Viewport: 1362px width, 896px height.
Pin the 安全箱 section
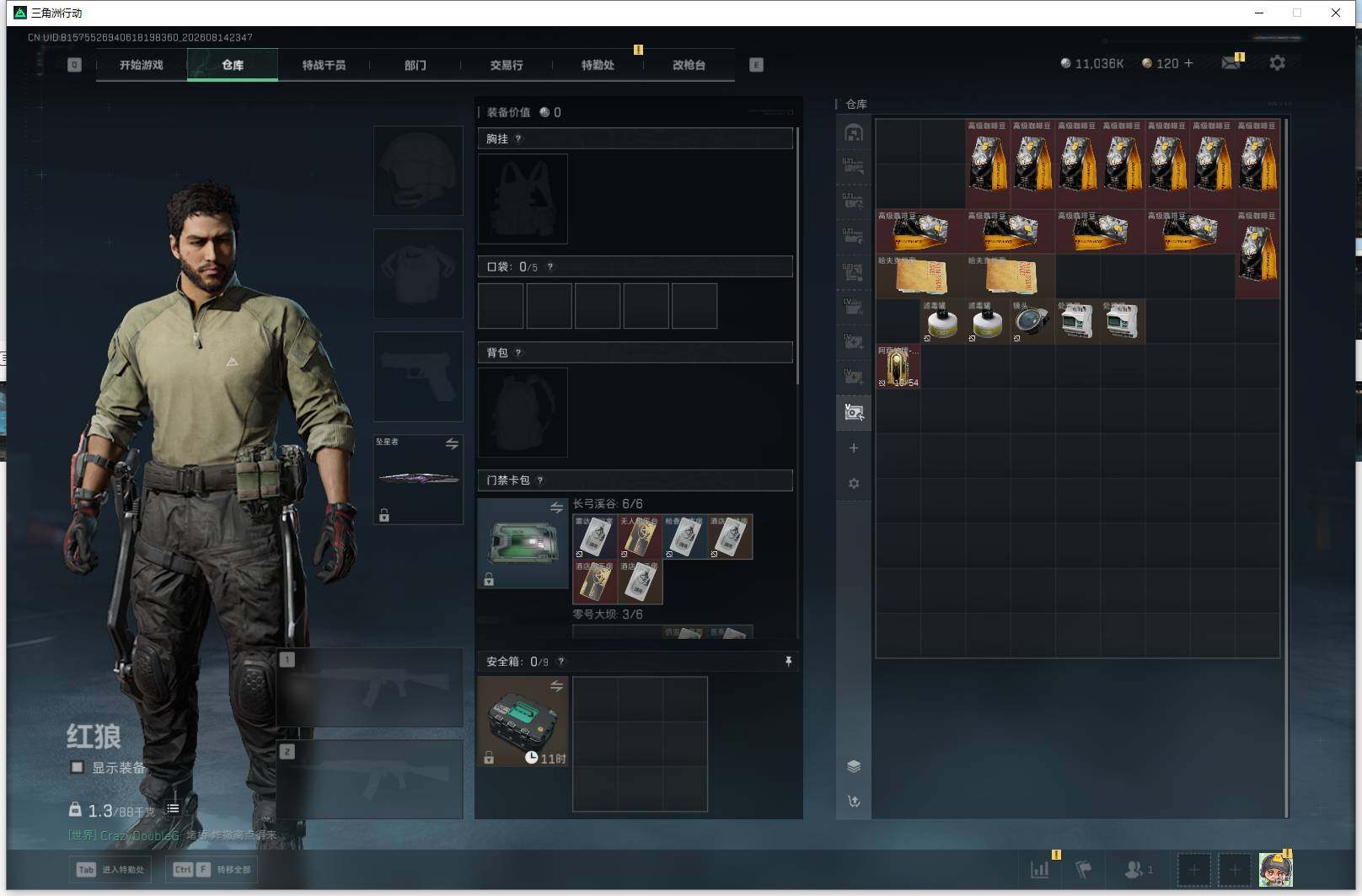pos(789,662)
